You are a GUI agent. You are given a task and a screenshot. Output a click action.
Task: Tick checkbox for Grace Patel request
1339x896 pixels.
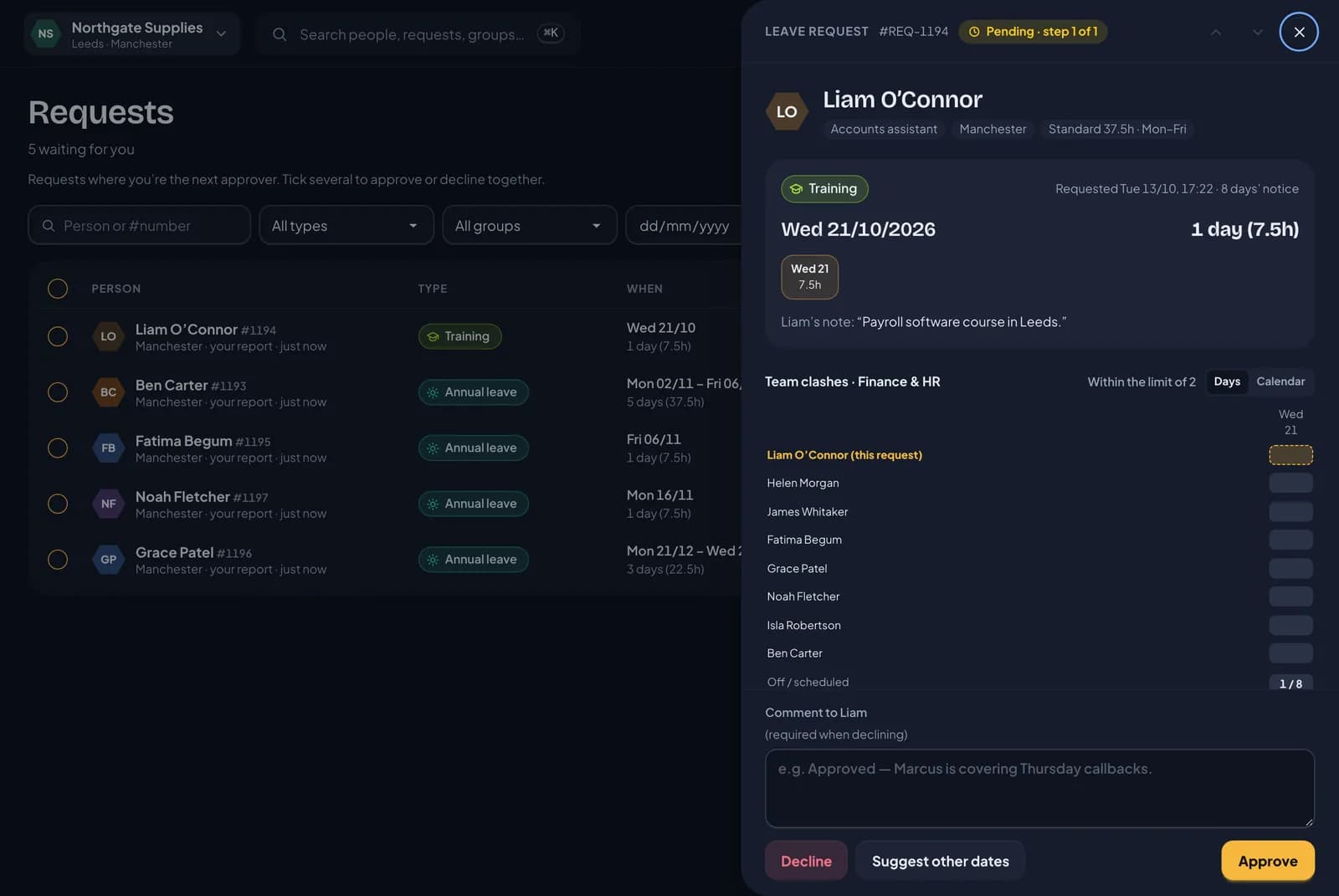point(58,560)
